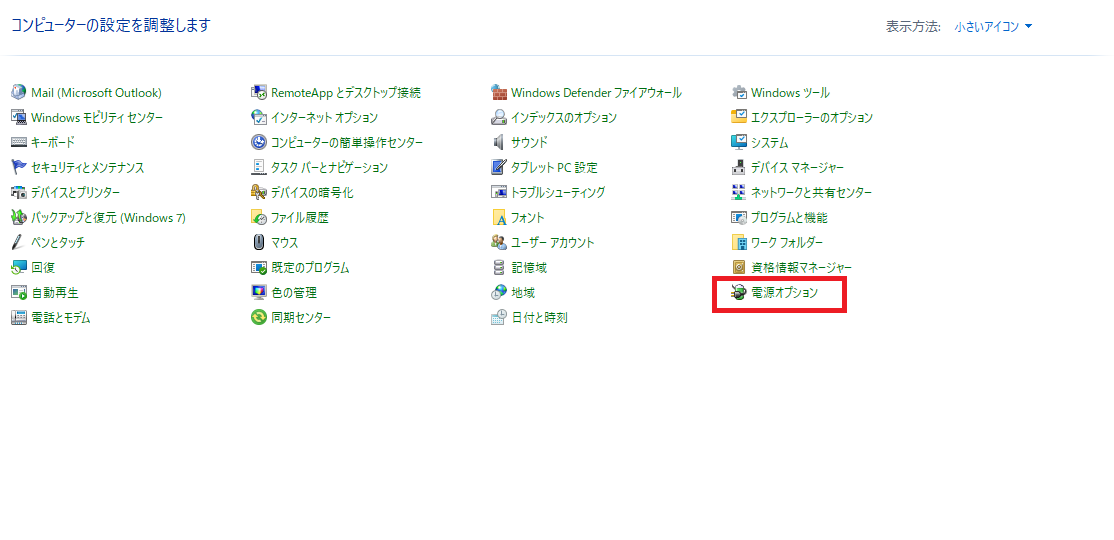Open the RemoteApp とデスクトップ接続 link
The width and height of the screenshot is (1114, 540).
pos(345,93)
